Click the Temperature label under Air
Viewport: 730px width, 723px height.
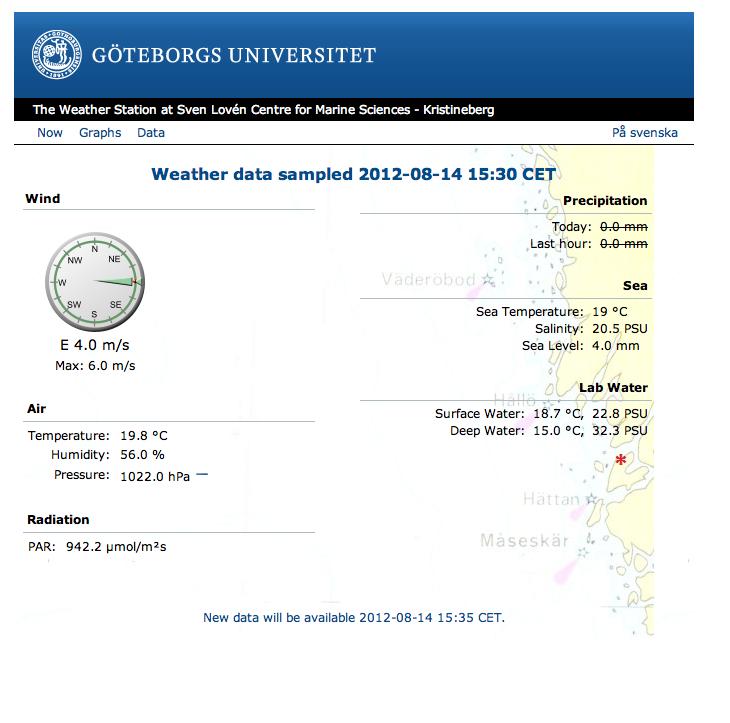68,436
